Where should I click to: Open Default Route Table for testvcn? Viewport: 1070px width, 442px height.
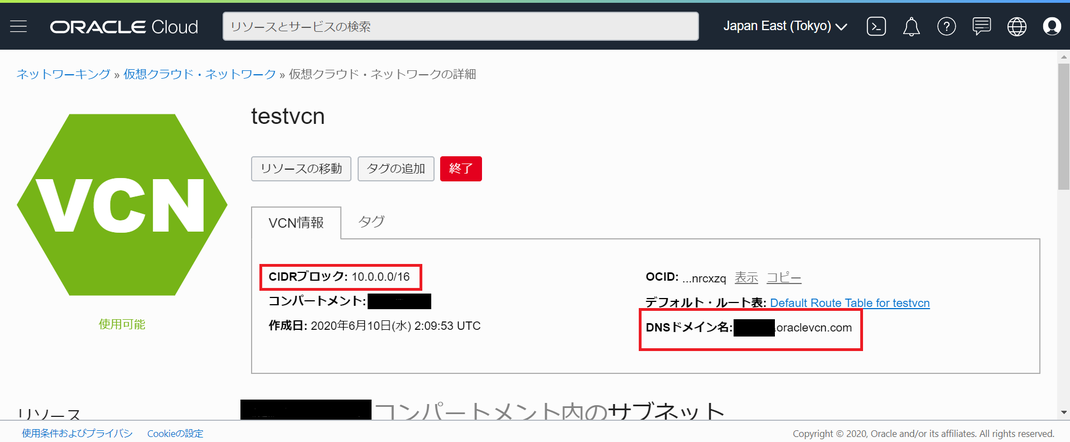(850, 302)
